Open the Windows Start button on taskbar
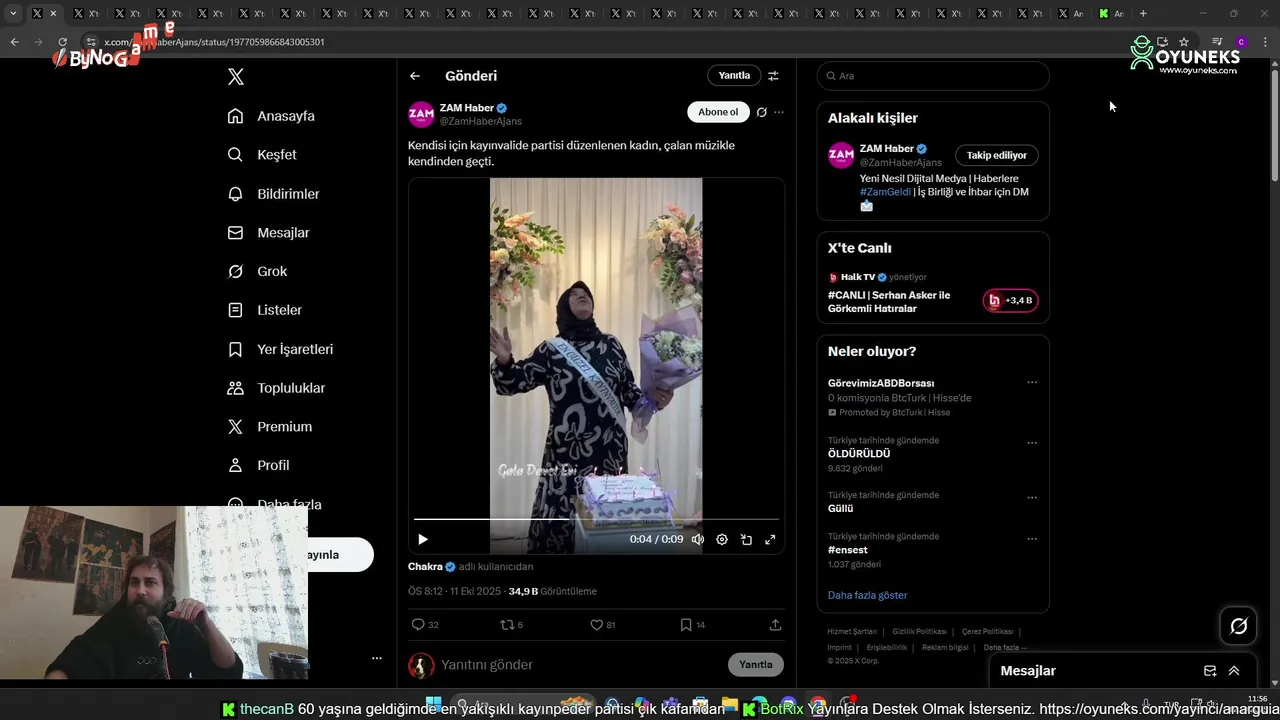The height and width of the screenshot is (720, 1280). (434, 704)
